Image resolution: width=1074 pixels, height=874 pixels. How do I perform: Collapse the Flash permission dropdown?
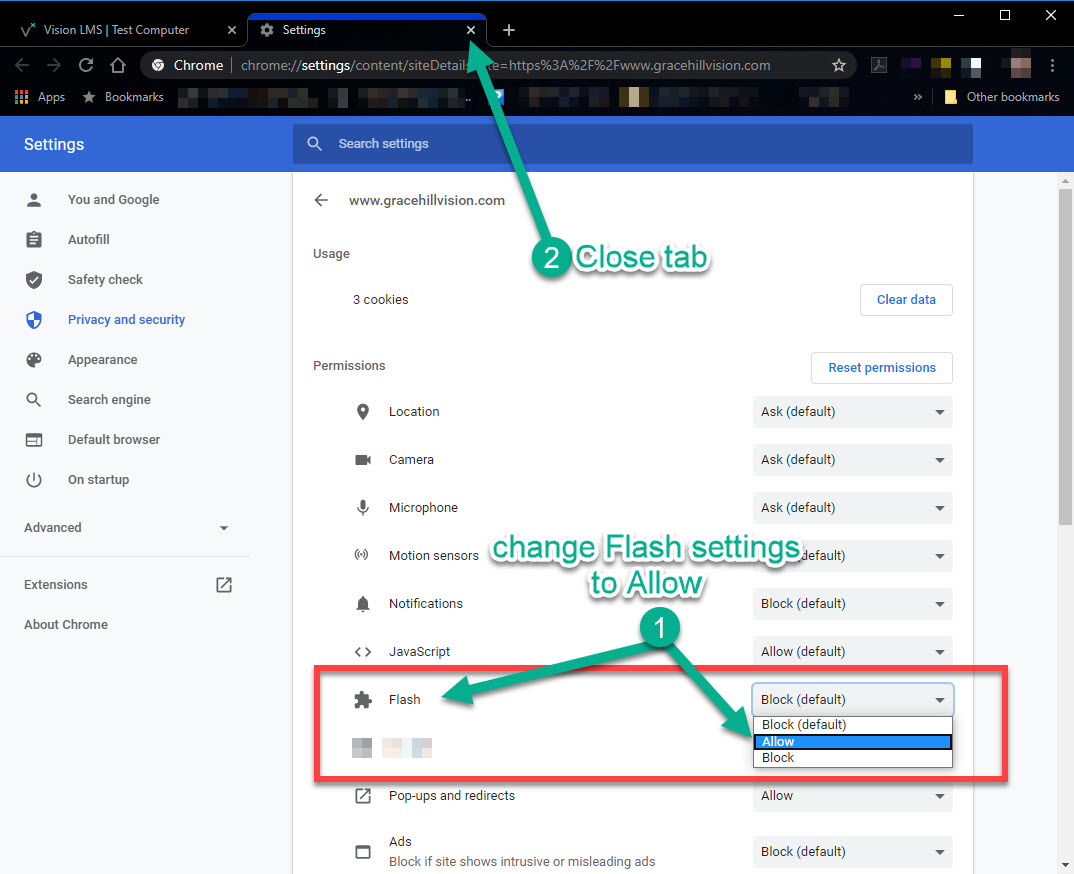(852, 699)
